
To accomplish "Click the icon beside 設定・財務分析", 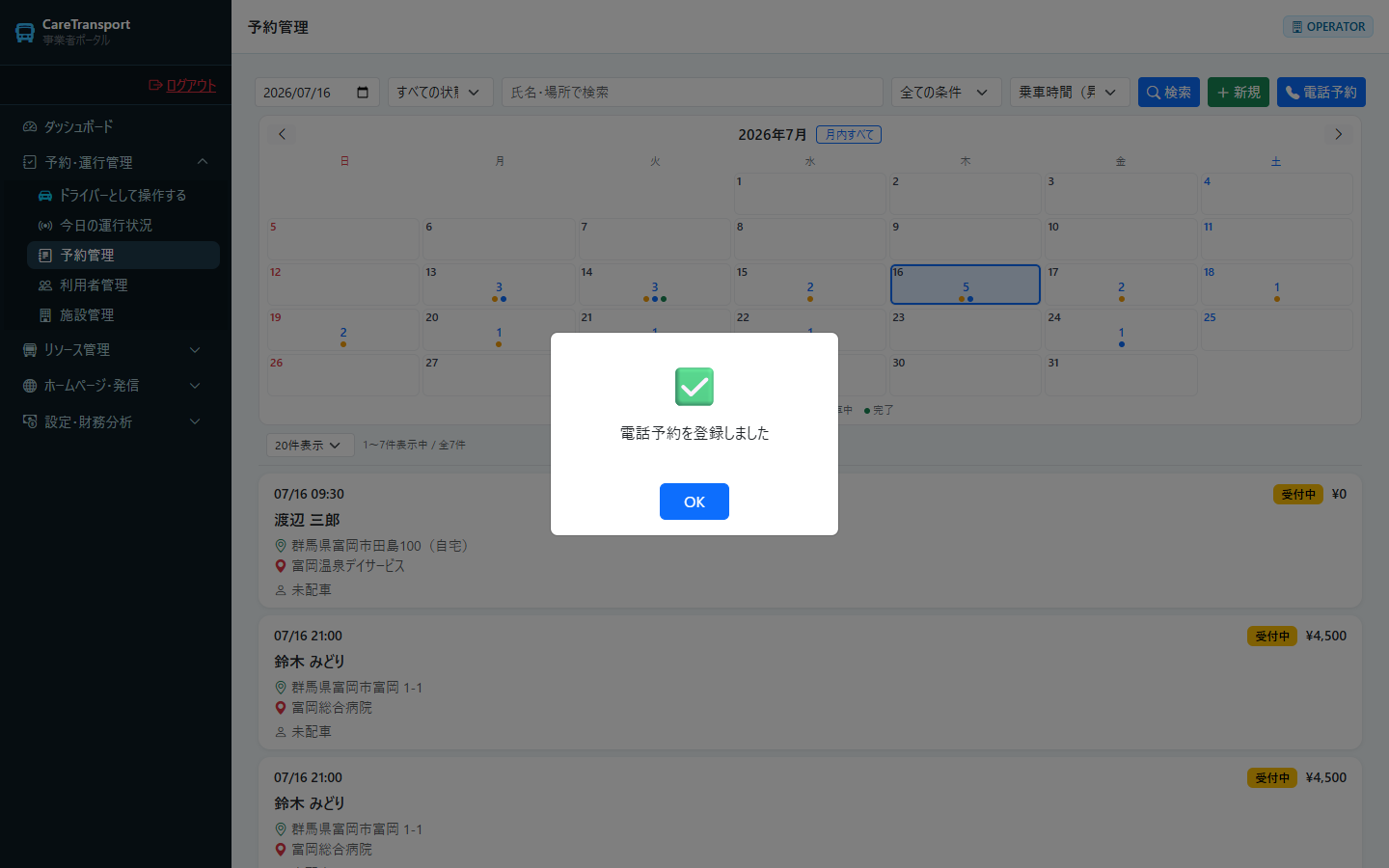I will click(30, 421).
